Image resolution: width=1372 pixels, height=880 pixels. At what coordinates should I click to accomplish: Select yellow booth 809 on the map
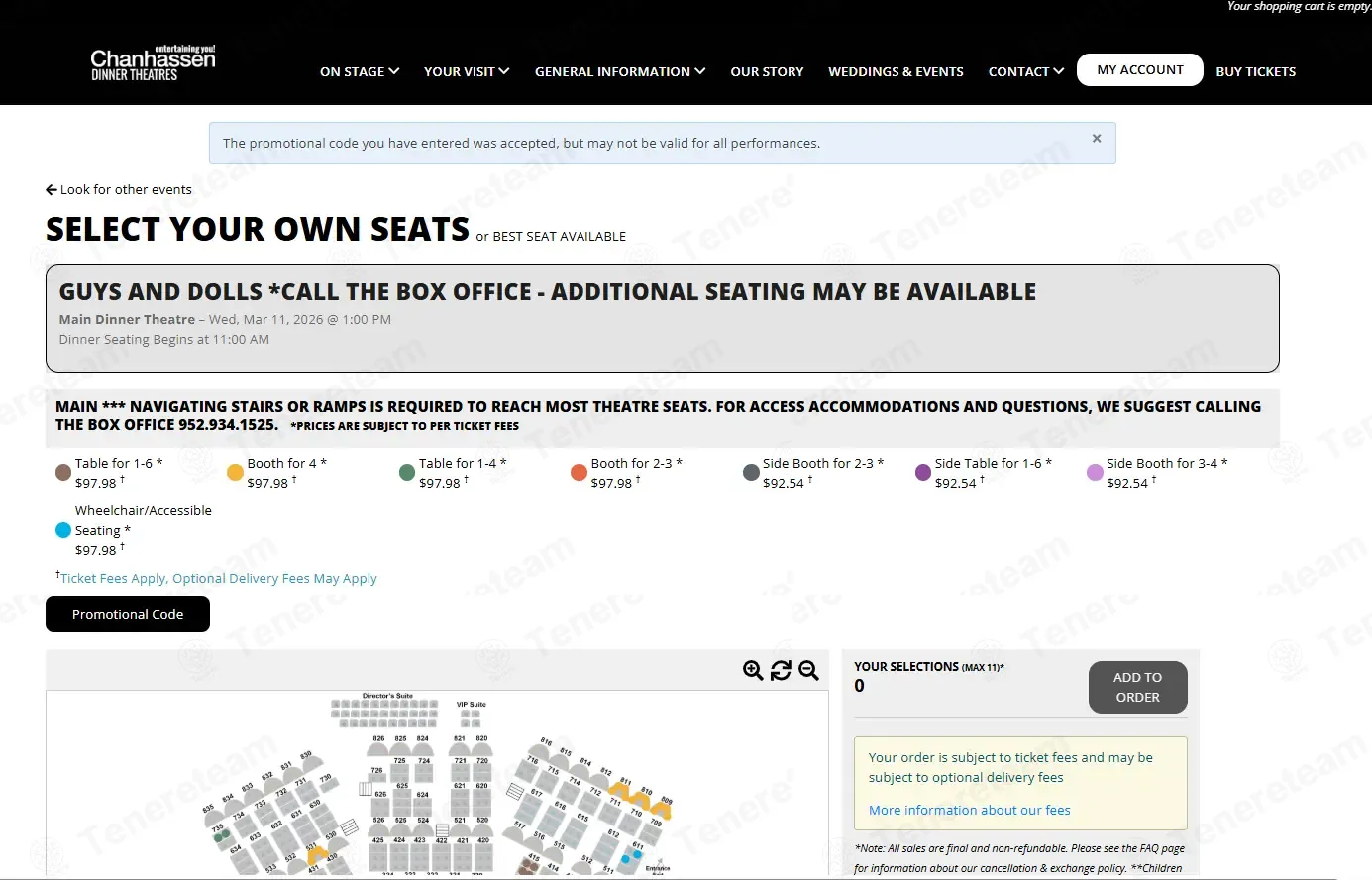point(660,810)
